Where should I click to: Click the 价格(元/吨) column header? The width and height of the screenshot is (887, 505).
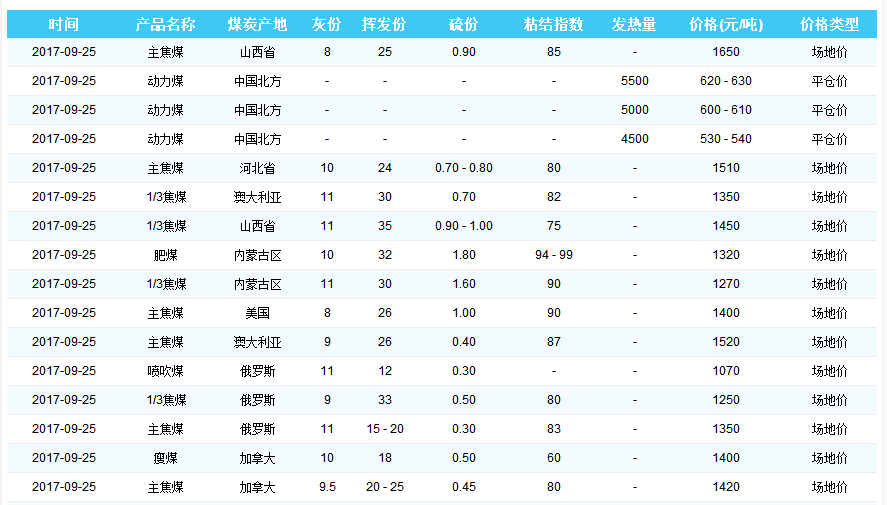pos(726,24)
